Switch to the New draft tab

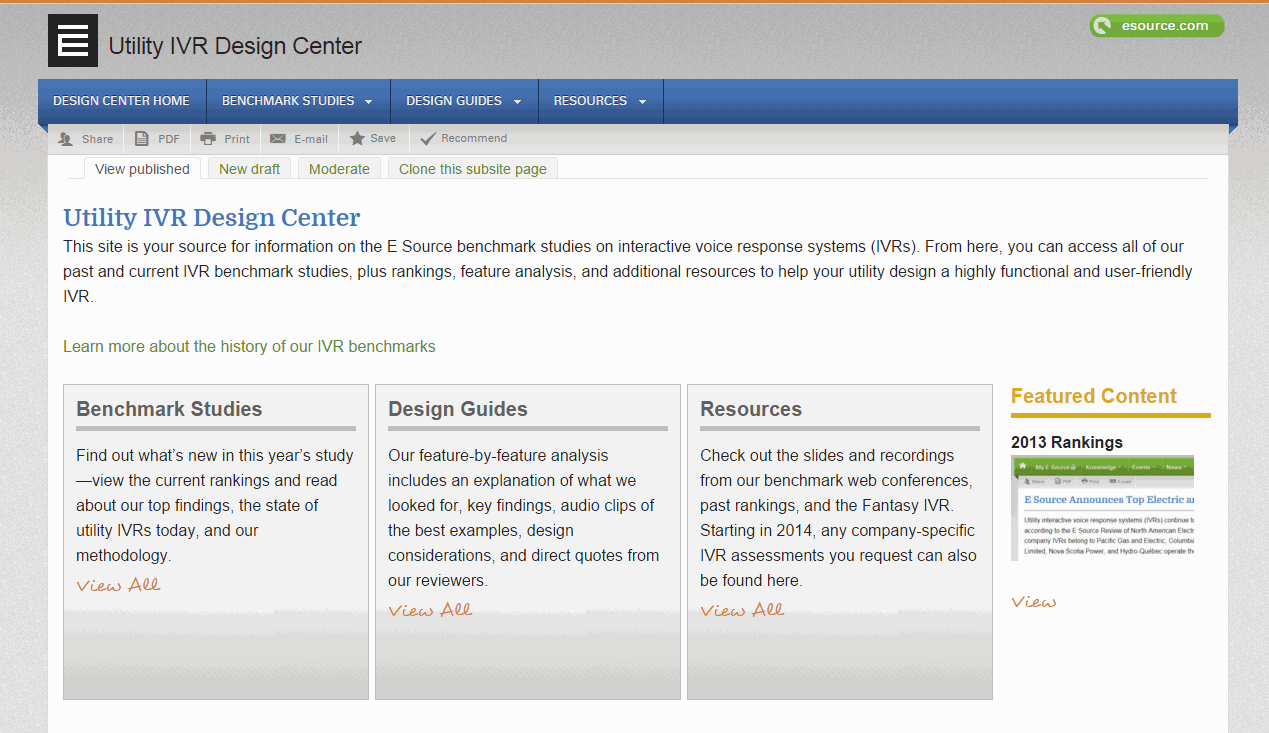pyautogui.click(x=249, y=169)
